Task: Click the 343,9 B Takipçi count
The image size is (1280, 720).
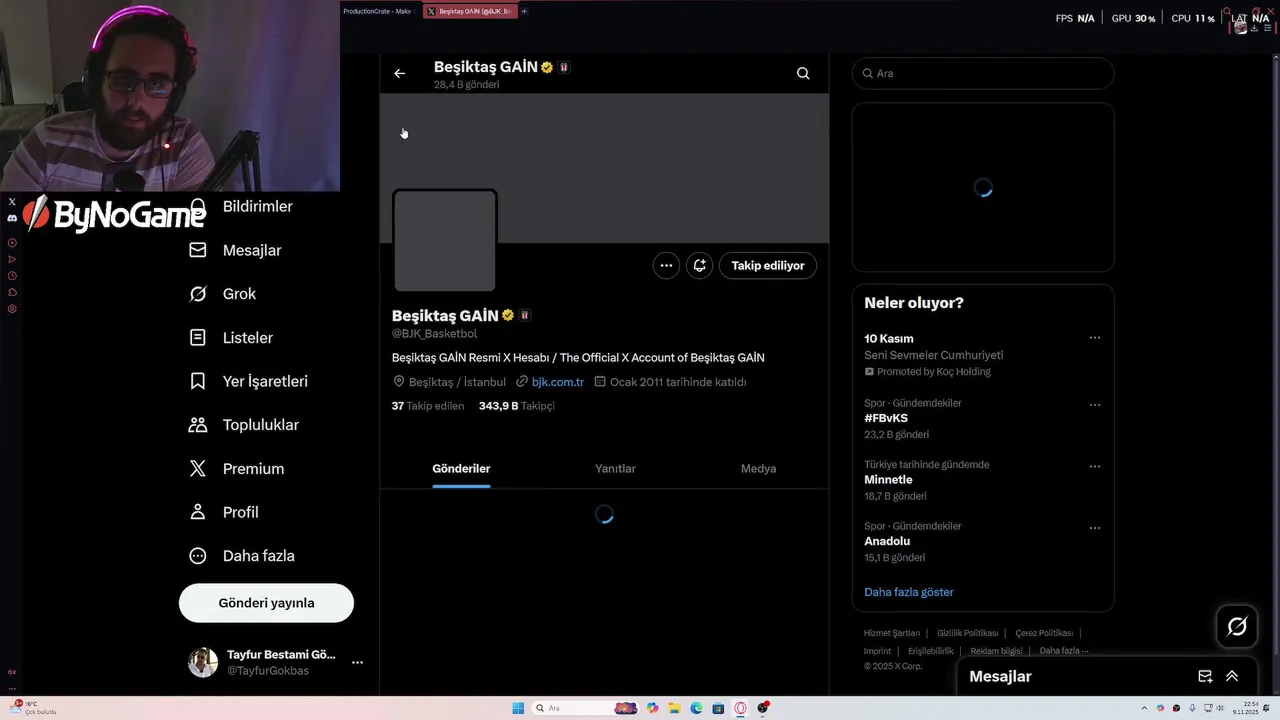Action: click(x=517, y=406)
